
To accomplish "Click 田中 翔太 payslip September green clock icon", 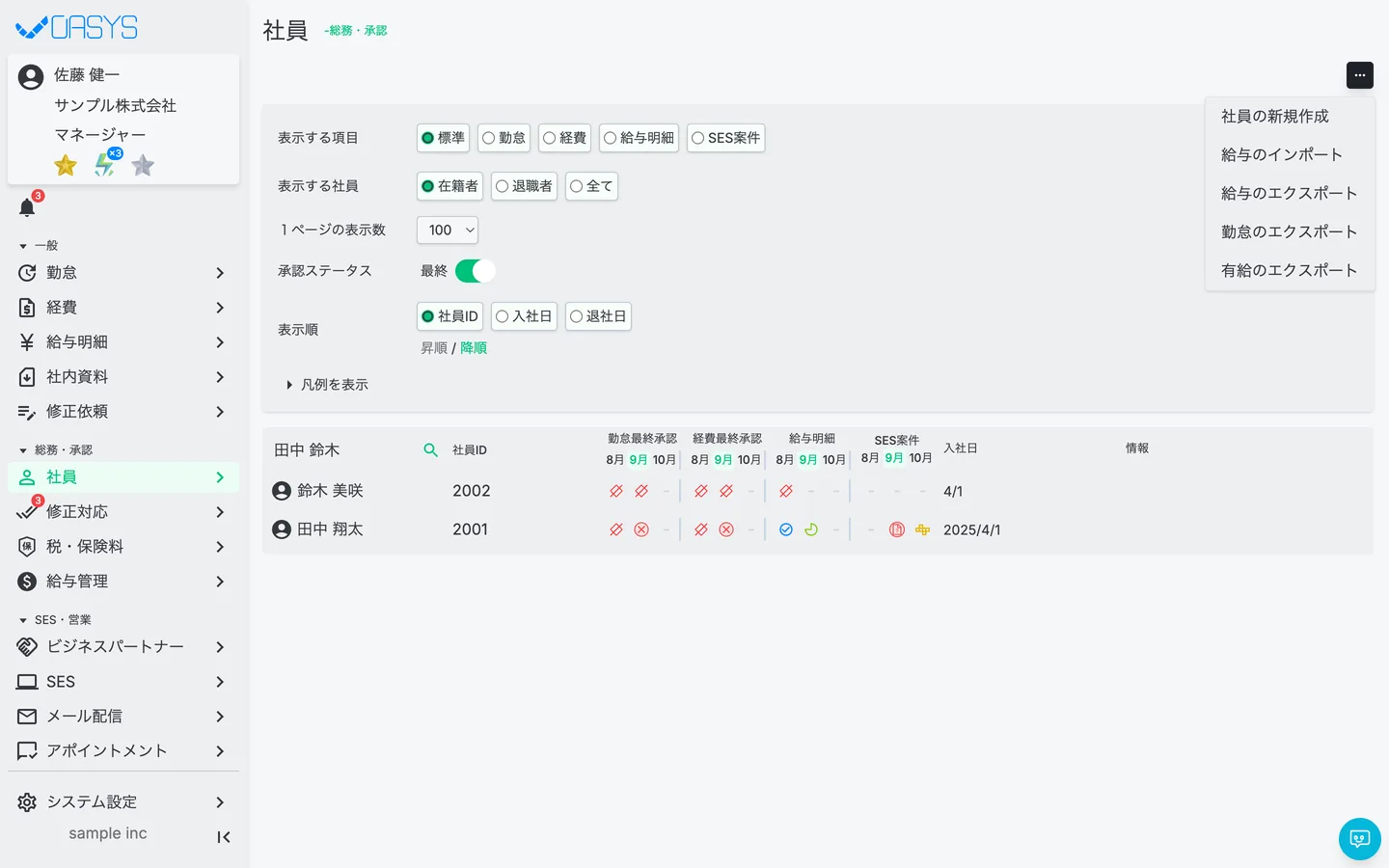I will pyautogui.click(x=811, y=529).
